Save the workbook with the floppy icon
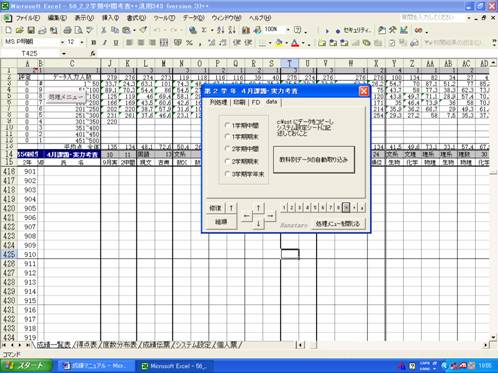 [x=31, y=30]
